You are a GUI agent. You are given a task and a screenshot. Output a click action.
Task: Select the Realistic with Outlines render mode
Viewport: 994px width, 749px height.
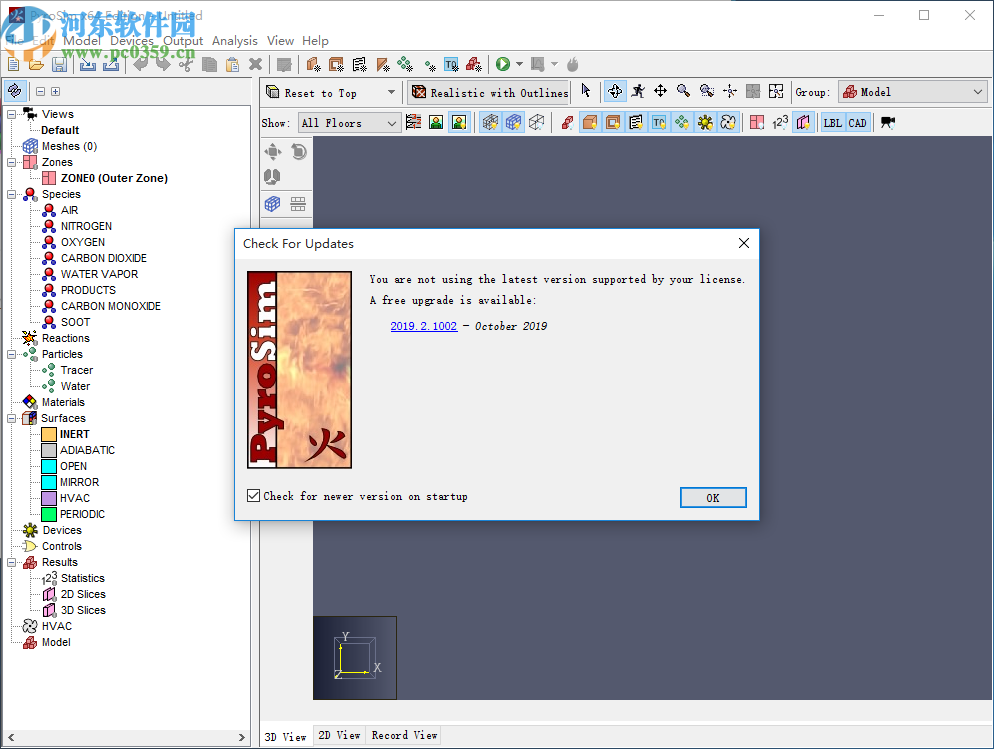(489, 91)
